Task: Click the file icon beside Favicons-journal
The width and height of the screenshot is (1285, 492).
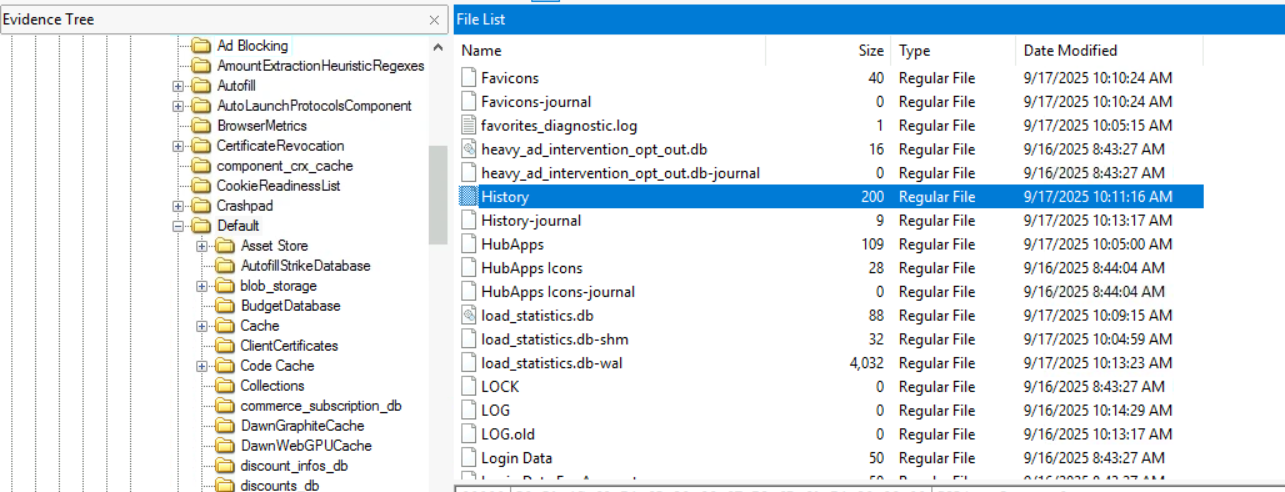Action: (469, 101)
